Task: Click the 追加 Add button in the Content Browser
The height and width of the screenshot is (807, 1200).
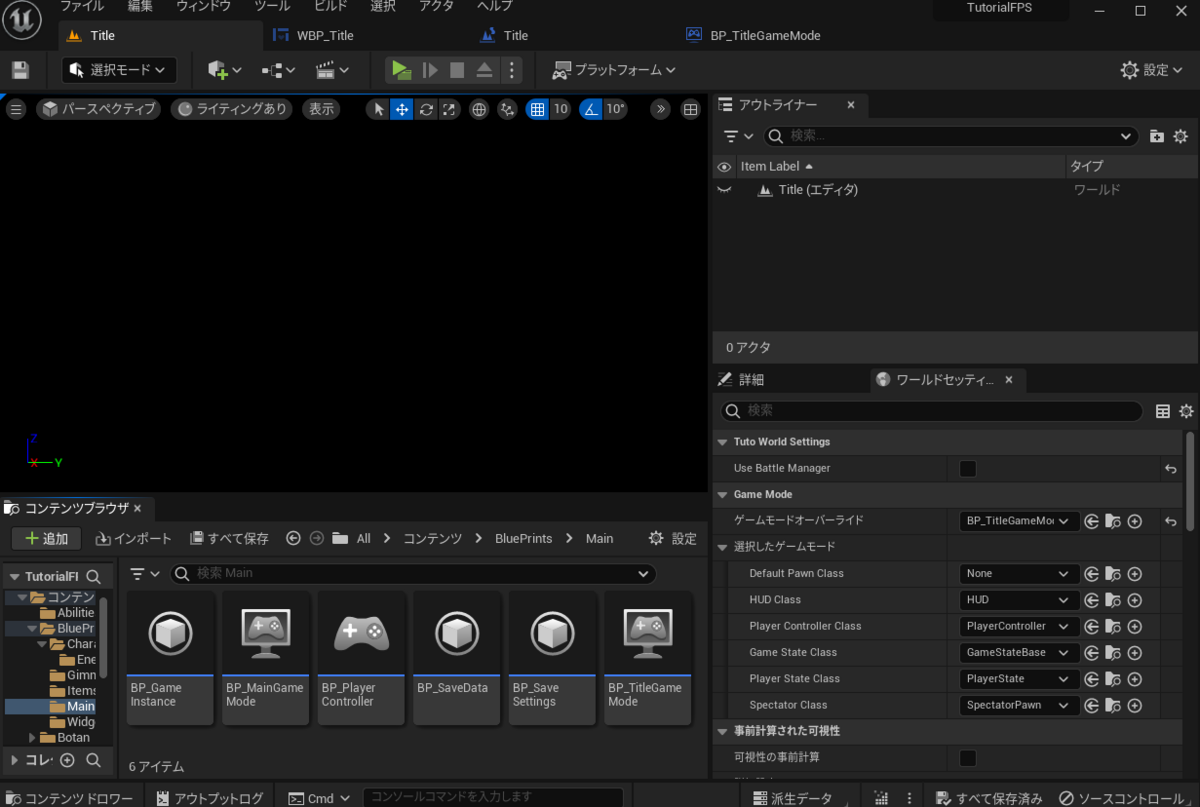Action: [x=46, y=538]
